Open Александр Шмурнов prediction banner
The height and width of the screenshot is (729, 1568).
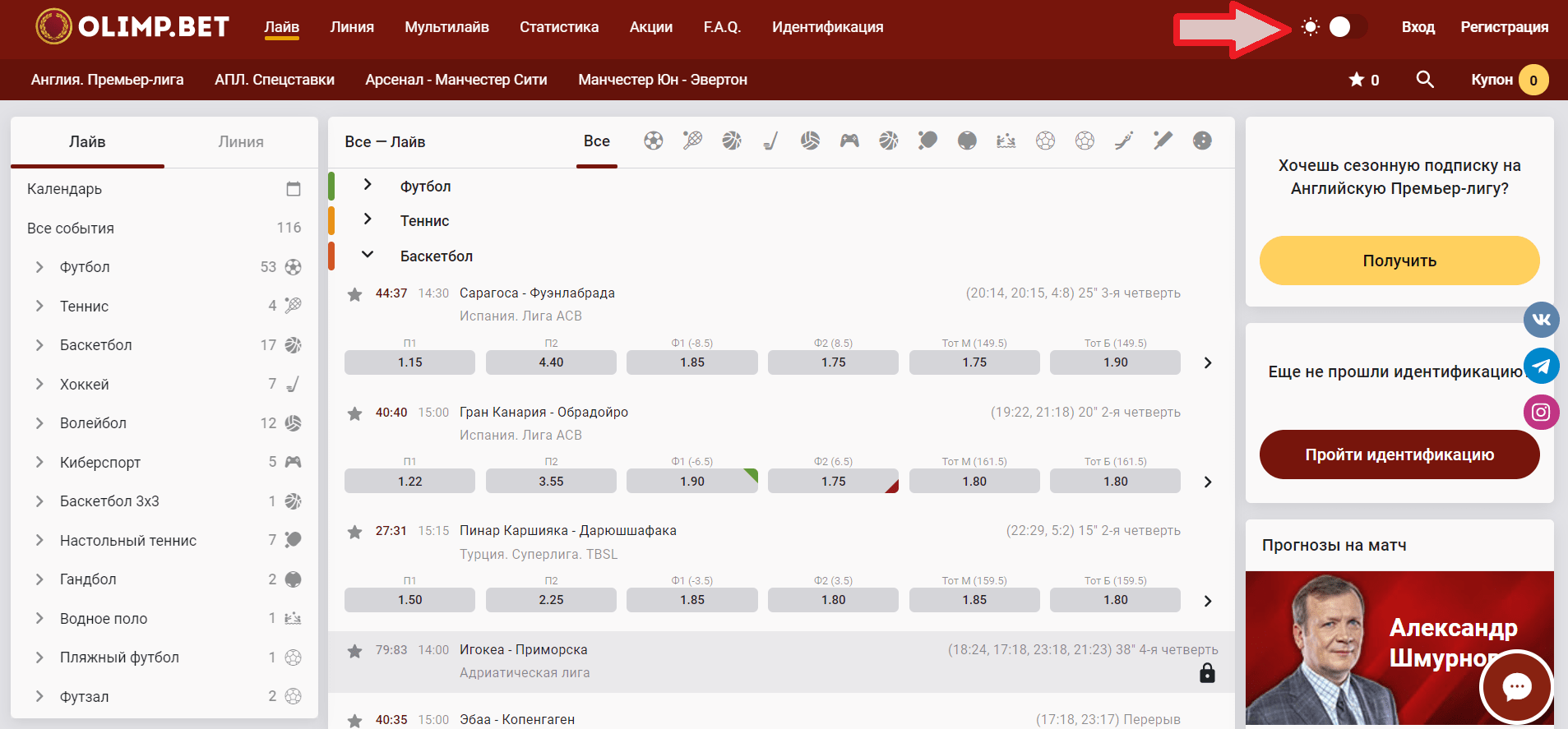click(x=1399, y=648)
